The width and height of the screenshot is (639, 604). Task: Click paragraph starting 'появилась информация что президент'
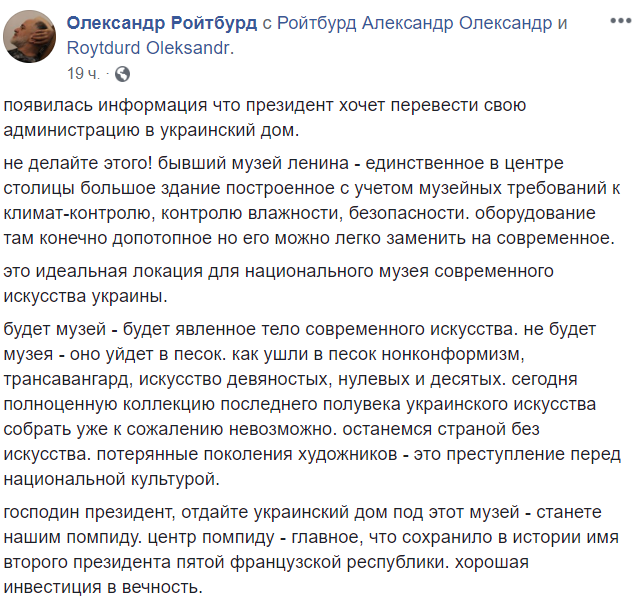click(x=265, y=118)
